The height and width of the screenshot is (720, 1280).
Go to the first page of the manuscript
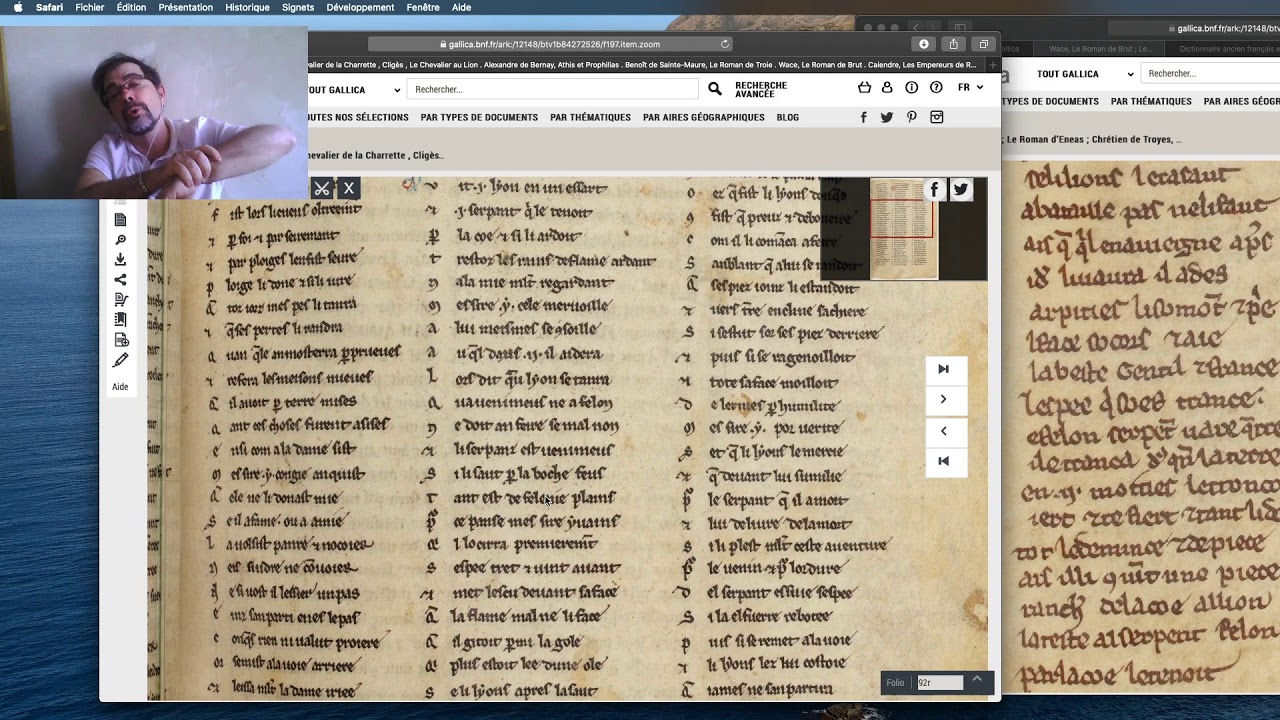(943, 461)
